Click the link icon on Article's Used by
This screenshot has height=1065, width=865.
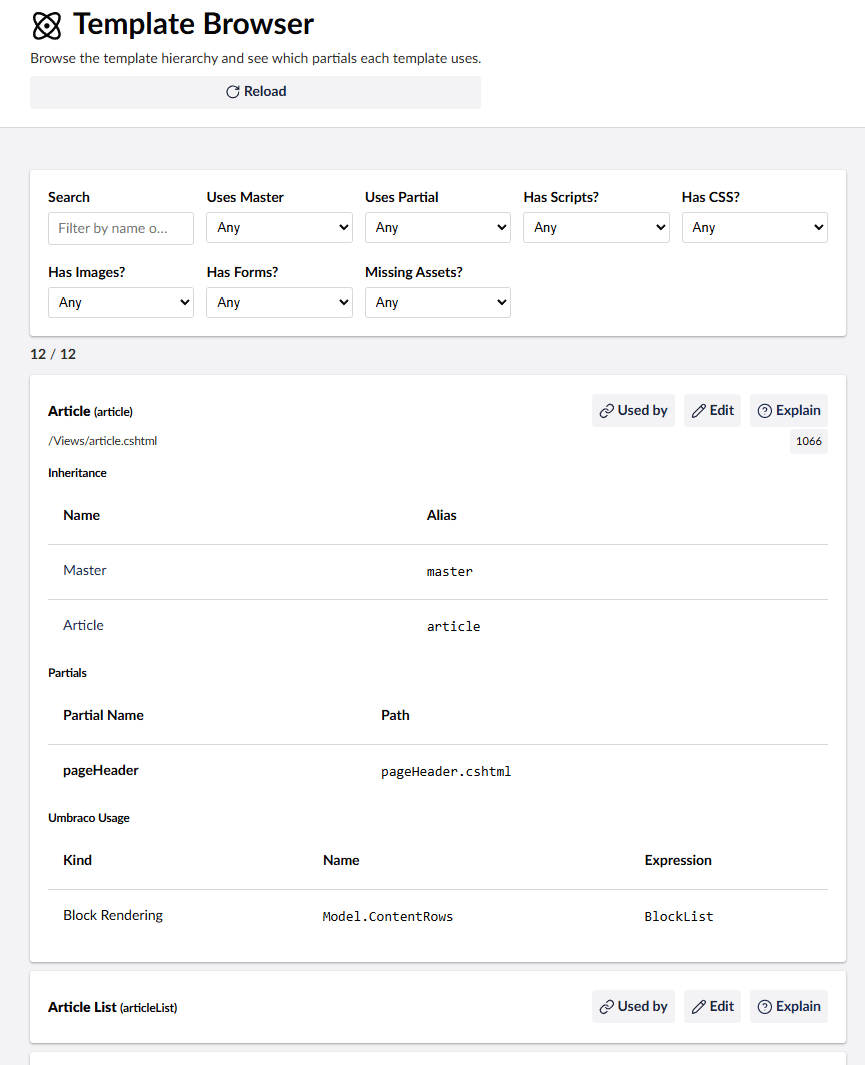(606, 411)
